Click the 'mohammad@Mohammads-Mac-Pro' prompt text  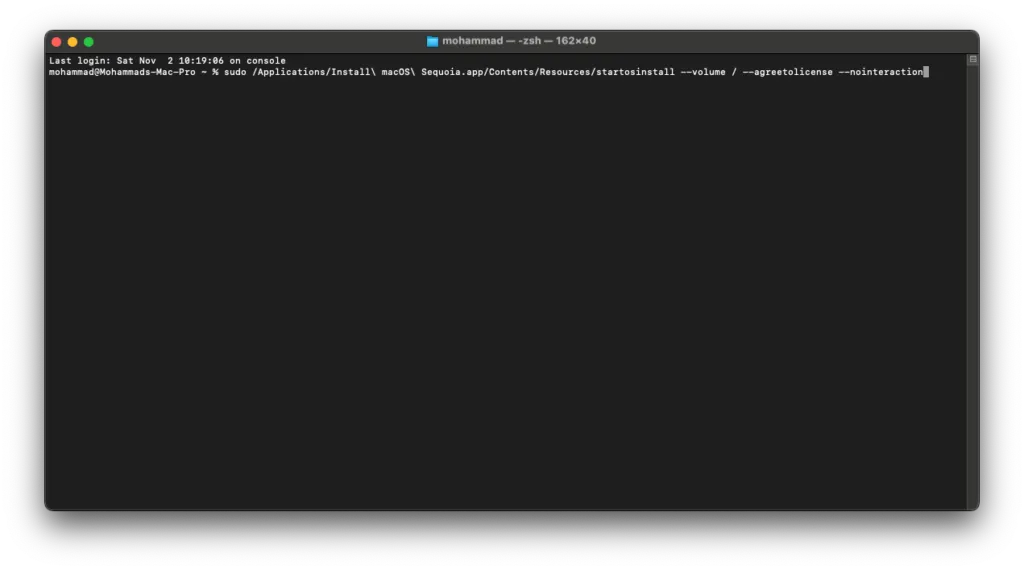122,72
